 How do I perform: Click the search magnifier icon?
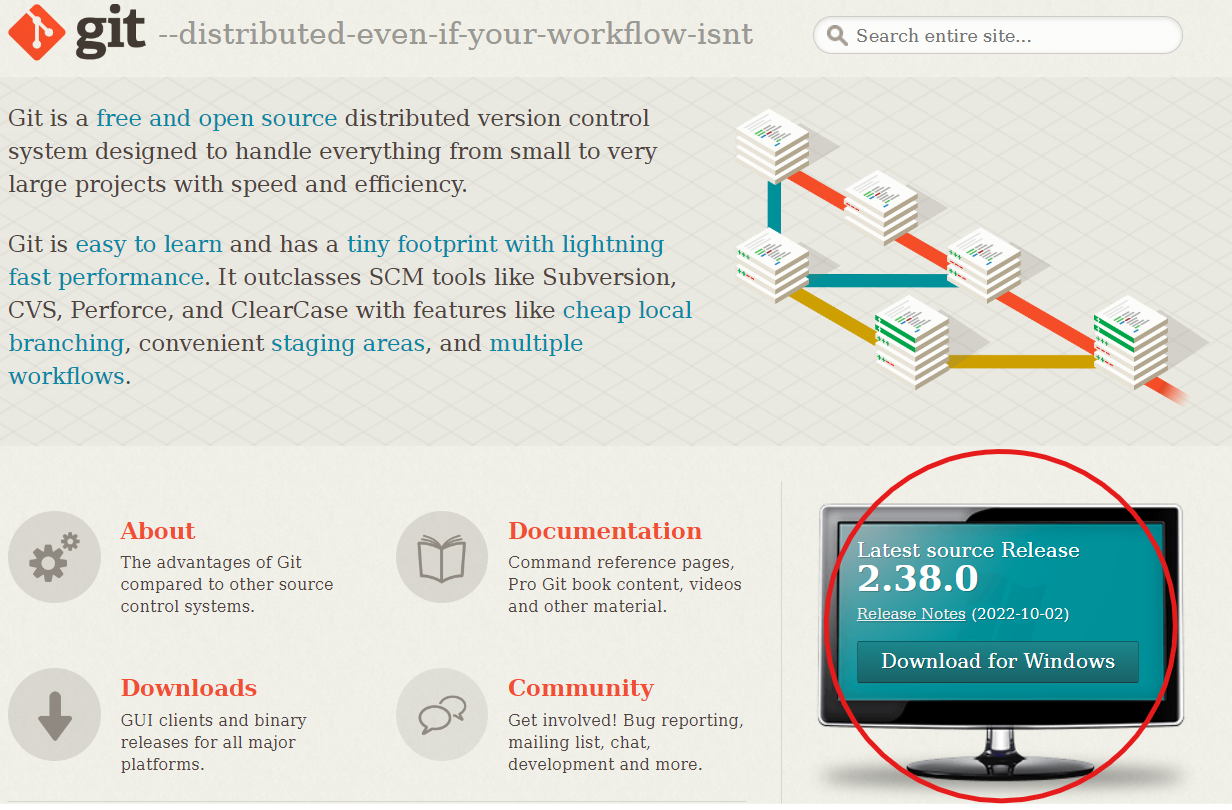pos(838,36)
